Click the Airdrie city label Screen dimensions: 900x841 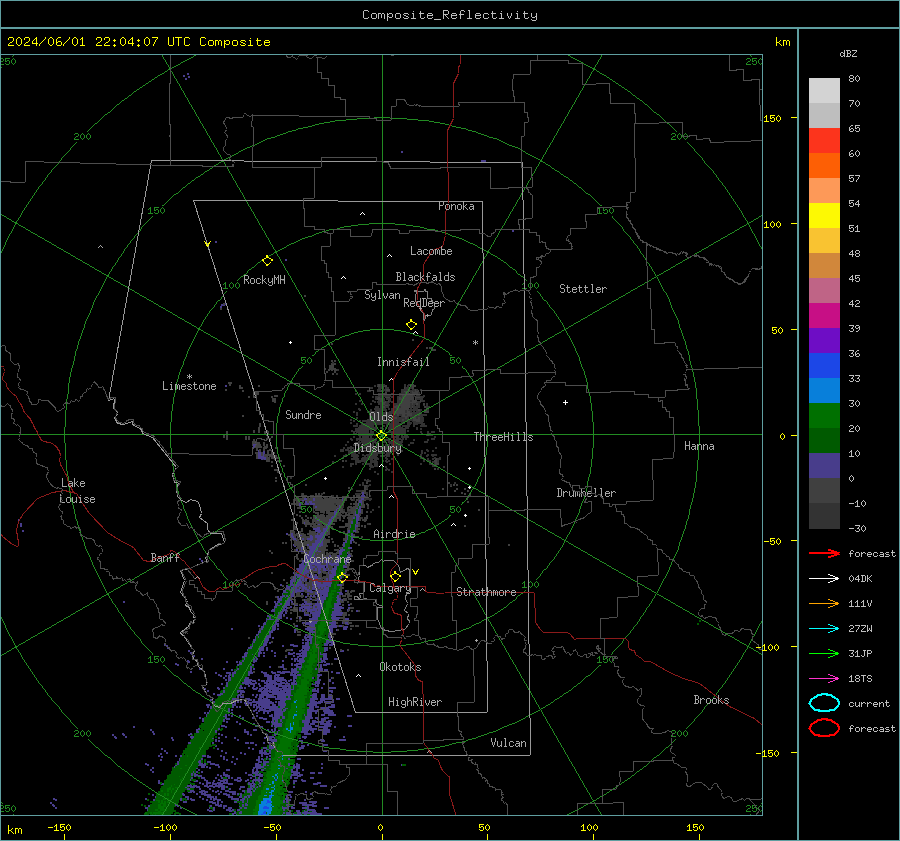click(x=394, y=534)
